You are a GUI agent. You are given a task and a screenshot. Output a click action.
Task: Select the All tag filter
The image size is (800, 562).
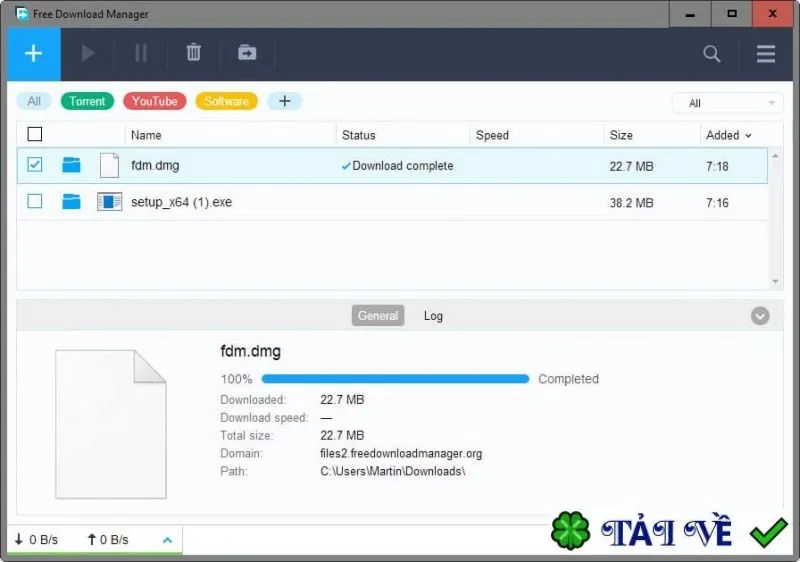34,101
